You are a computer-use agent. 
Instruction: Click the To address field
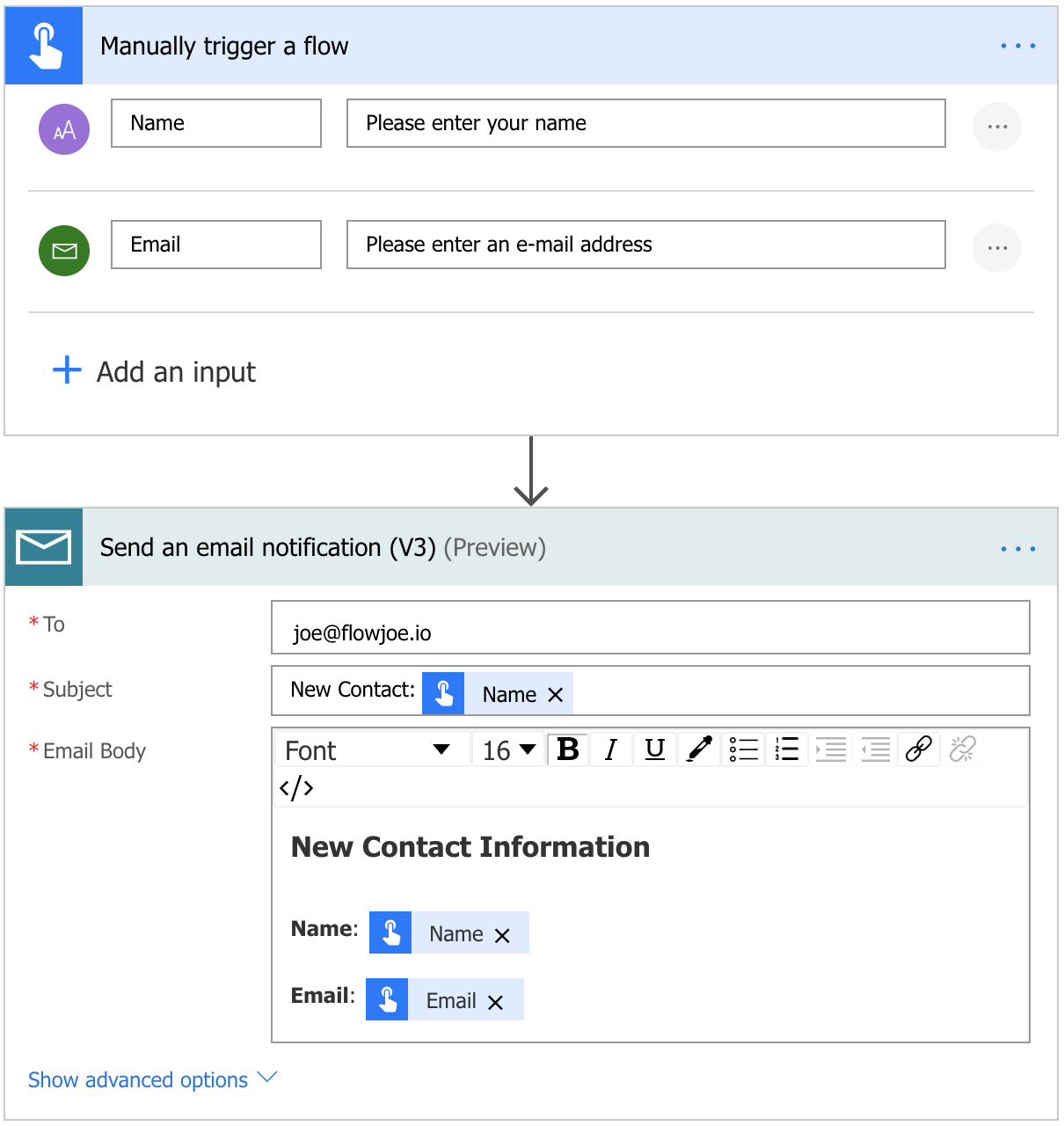[x=650, y=628]
